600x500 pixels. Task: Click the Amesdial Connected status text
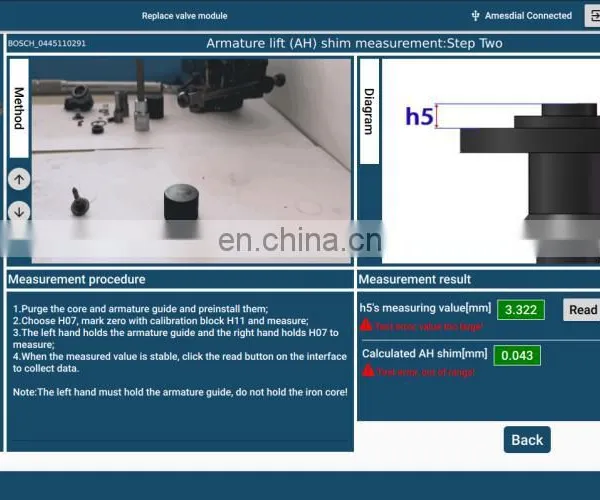528,16
